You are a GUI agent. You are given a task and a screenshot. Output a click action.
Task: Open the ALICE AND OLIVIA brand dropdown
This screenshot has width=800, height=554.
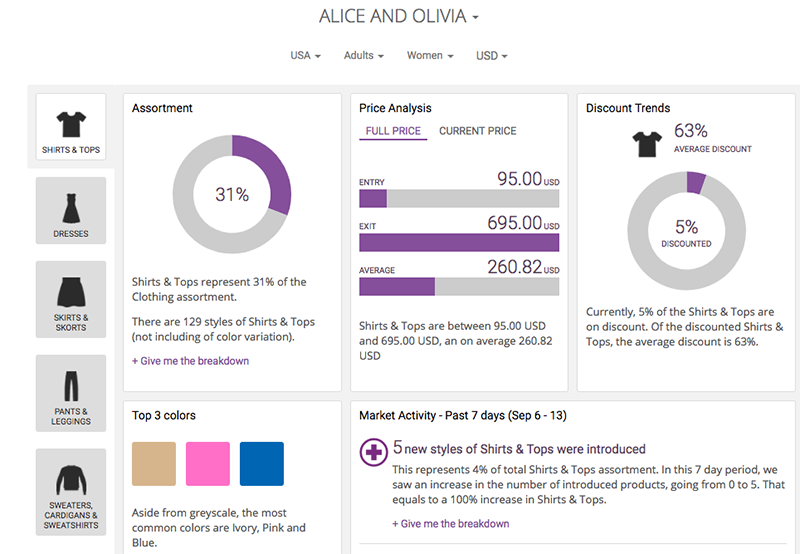(x=399, y=17)
